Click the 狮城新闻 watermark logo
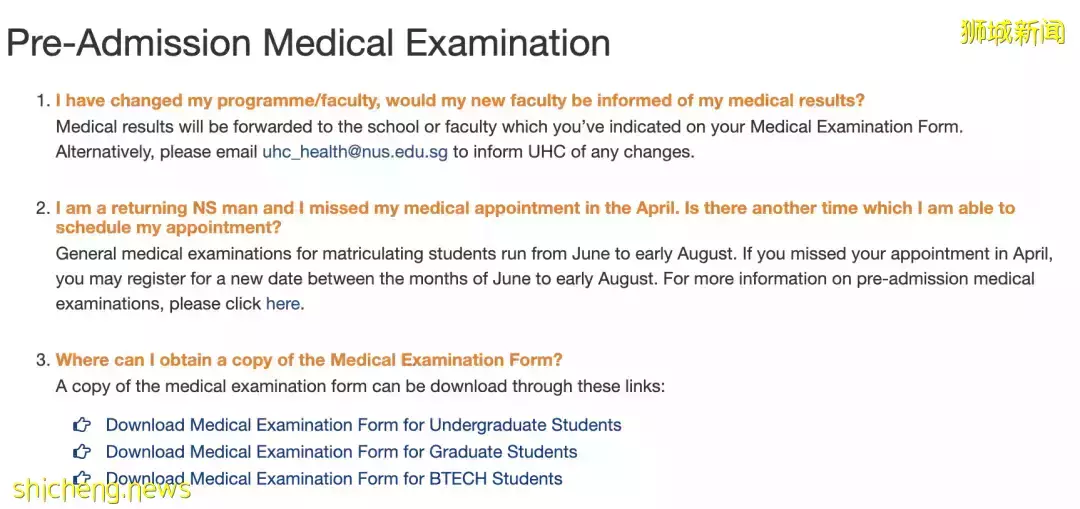1080x509 pixels. (1012, 33)
